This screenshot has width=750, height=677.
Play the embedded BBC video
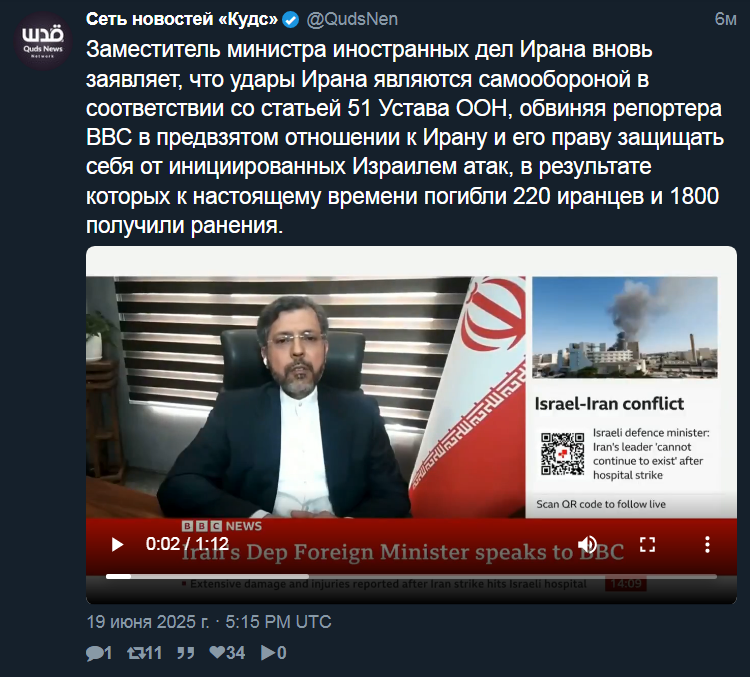pyautogui.click(x=117, y=544)
